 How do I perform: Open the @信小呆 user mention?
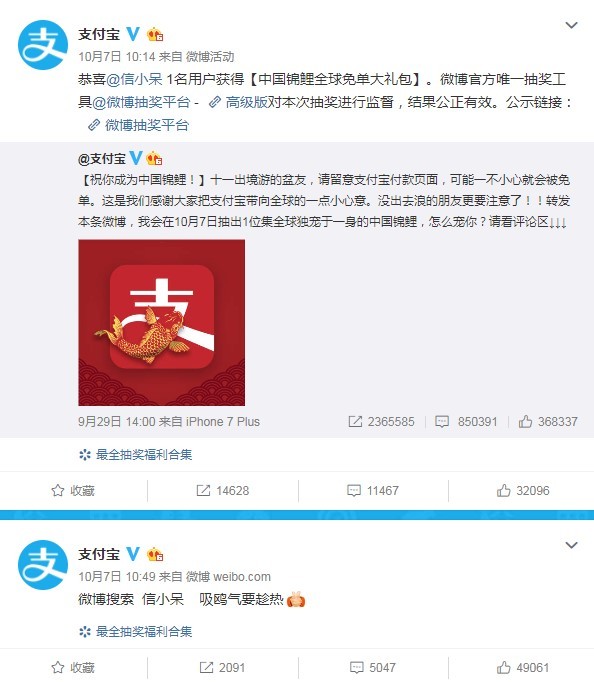(x=134, y=79)
